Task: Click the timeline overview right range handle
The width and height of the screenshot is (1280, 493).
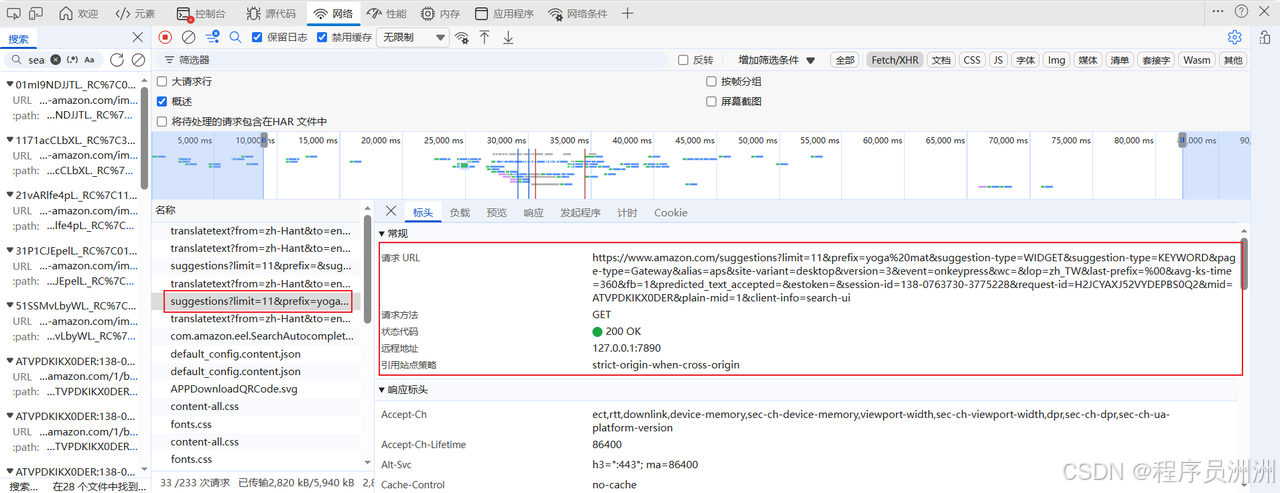Action: pos(1181,141)
